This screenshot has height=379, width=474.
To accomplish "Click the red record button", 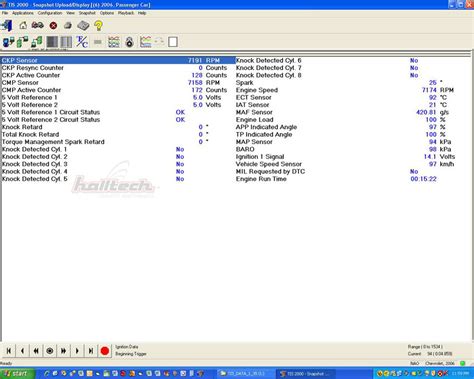I will pos(105,351).
